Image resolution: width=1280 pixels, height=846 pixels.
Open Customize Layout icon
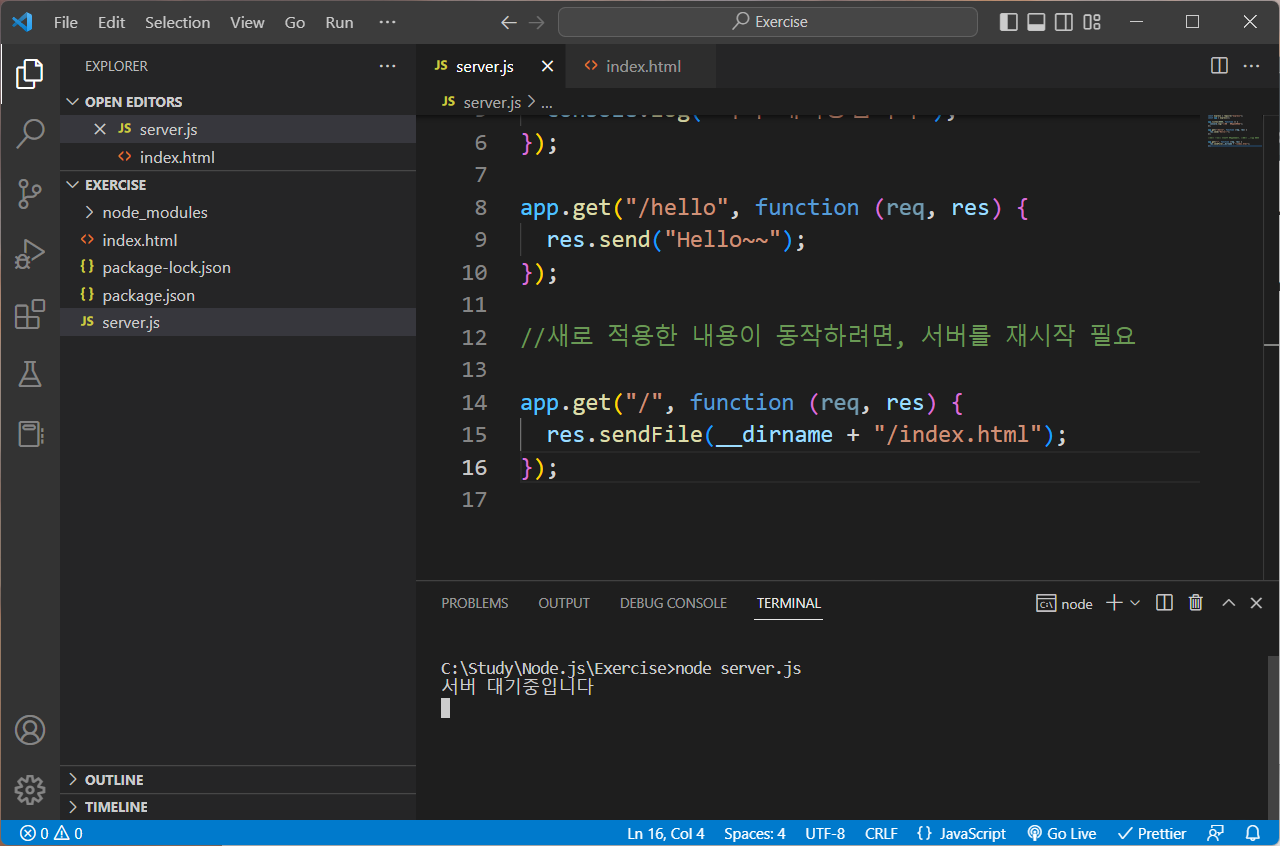coord(1092,22)
